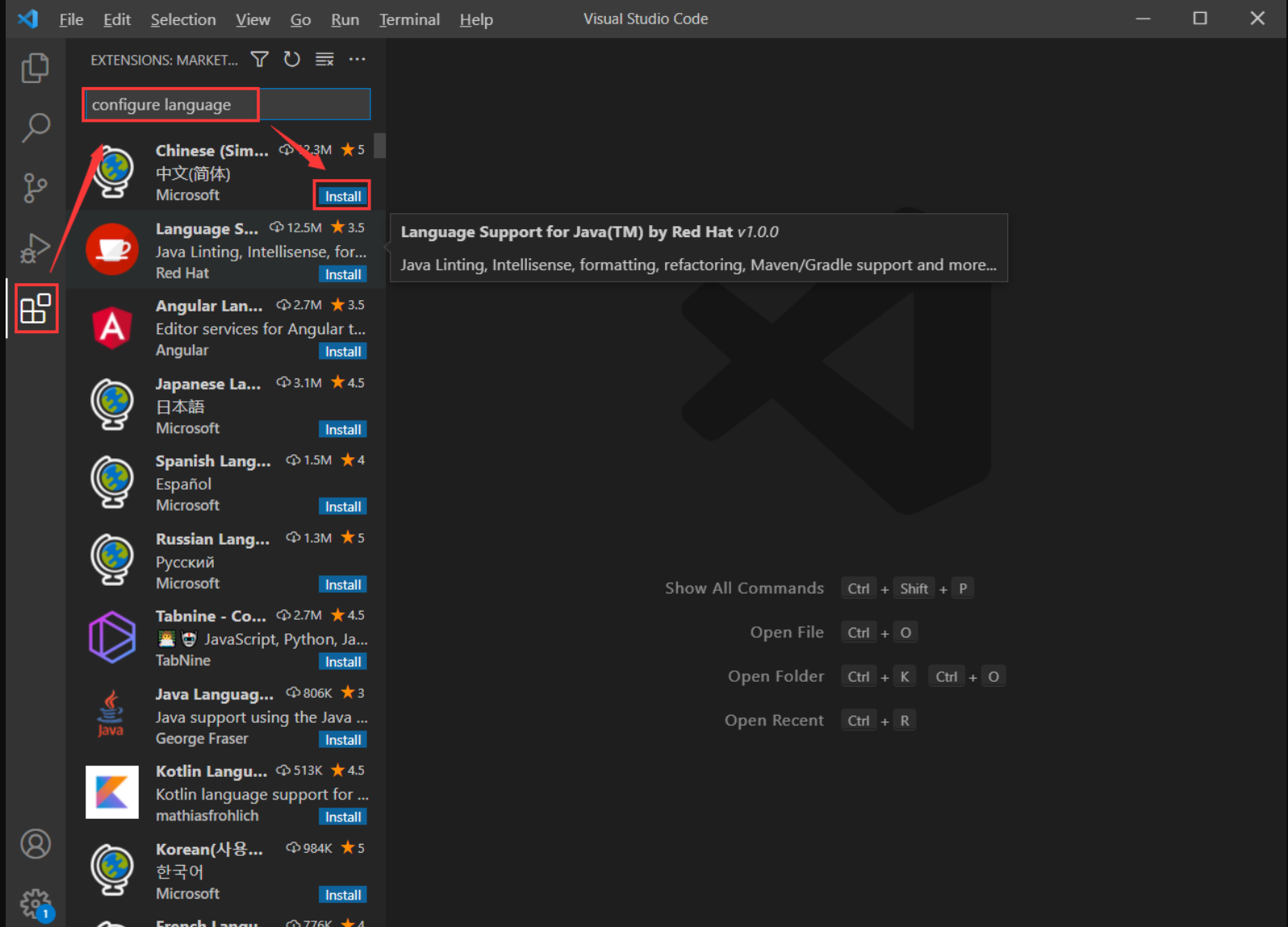Install the Korean language pack

(343, 895)
